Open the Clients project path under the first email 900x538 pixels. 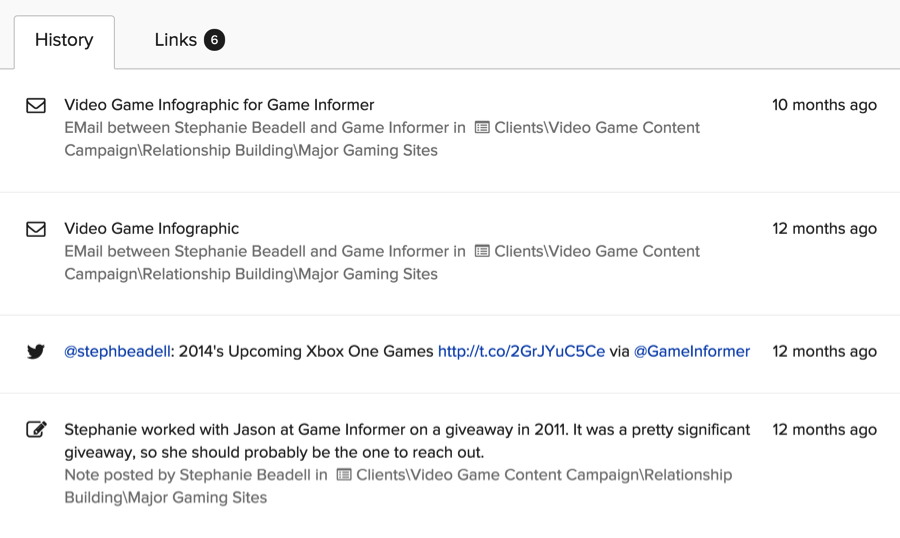click(597, 128)
